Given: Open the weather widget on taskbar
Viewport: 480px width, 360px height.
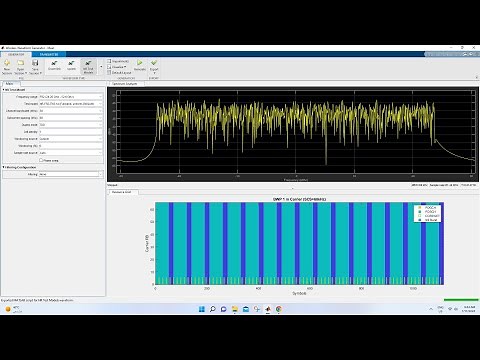Looking at the screenshot, I should point(13,309).
